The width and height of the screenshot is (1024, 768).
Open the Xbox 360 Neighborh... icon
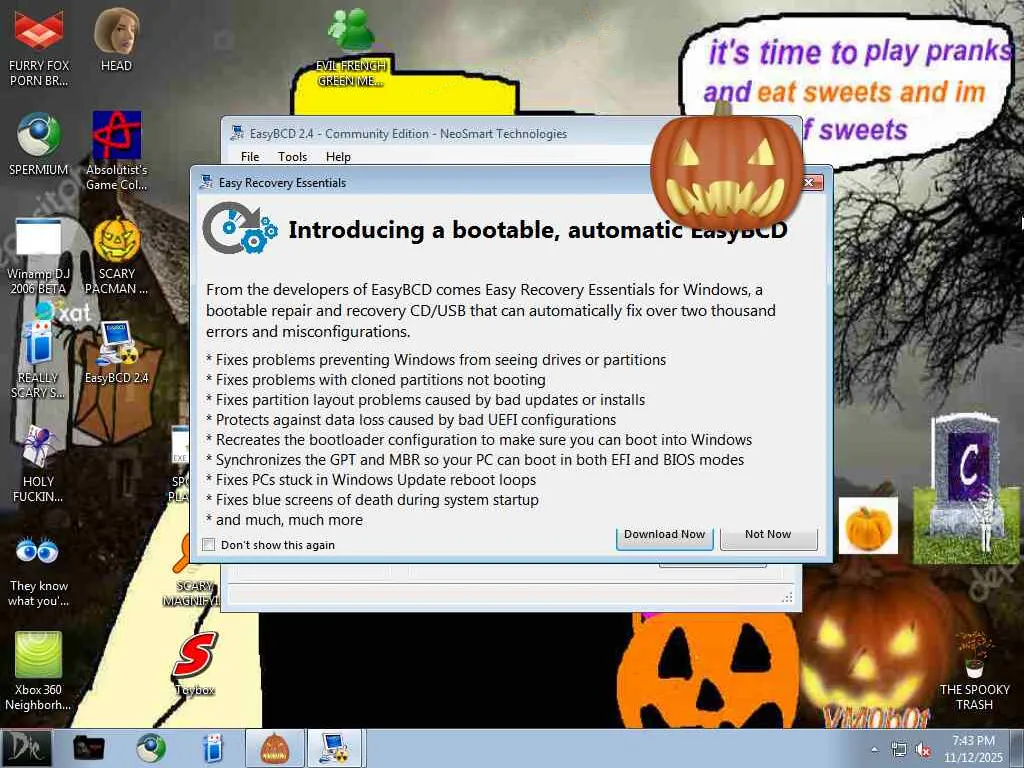(x=39, y=671)
